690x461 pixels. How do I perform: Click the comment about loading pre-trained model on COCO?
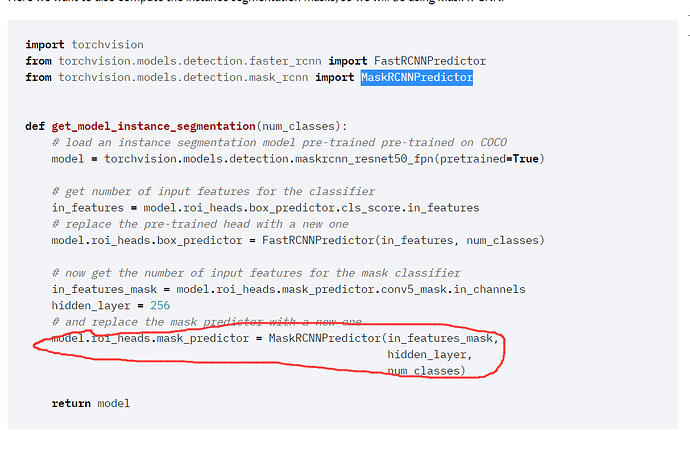[x=279, y=143]
